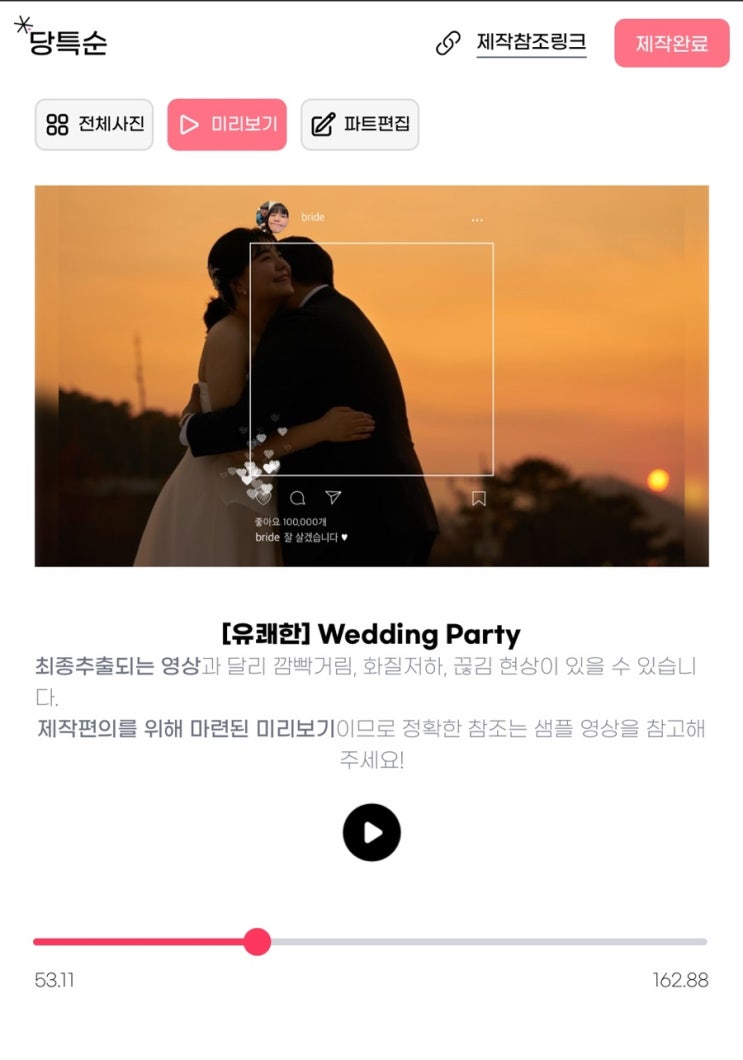Click the grid icon in 전체사진
Image resolution: width=743 pixels, height=1060 pixels.
point(57,124)
